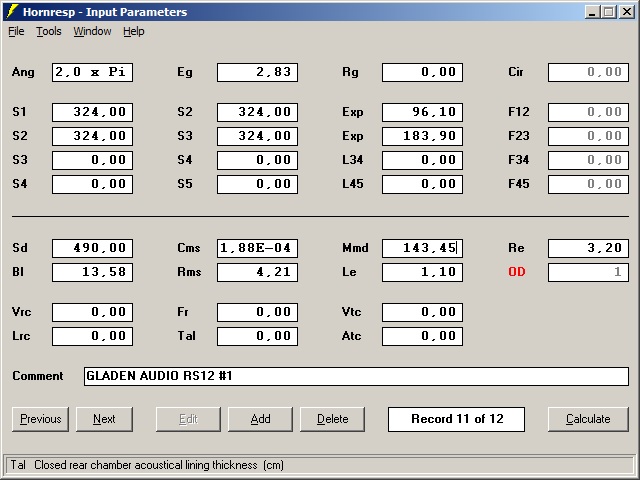The height and width of the screenshot is (480, 640).
Task: Go to the Previous record
Action: (40, 419)
